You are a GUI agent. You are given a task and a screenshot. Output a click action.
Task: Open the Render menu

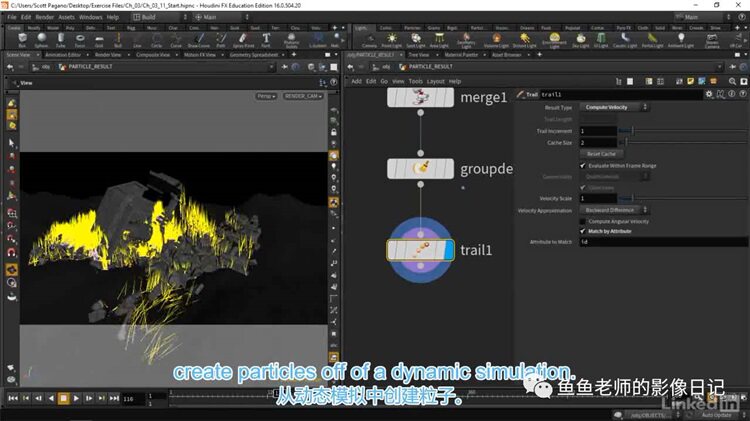44,17
